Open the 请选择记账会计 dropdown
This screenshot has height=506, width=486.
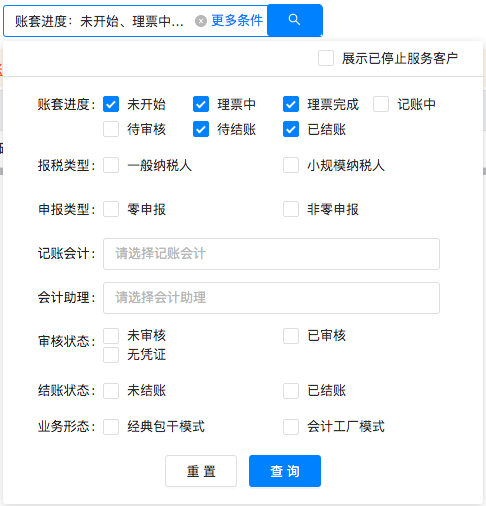coord(271,254)
